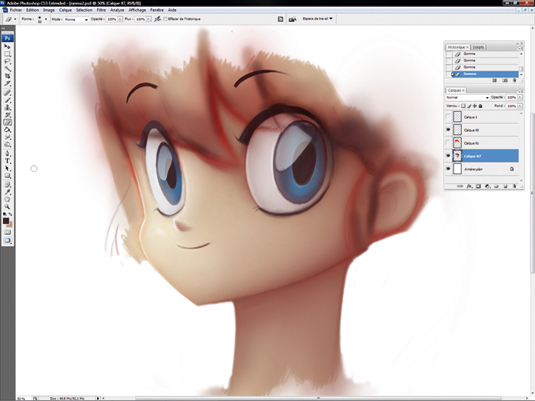Change the screen mode

[x=7, y=241]
